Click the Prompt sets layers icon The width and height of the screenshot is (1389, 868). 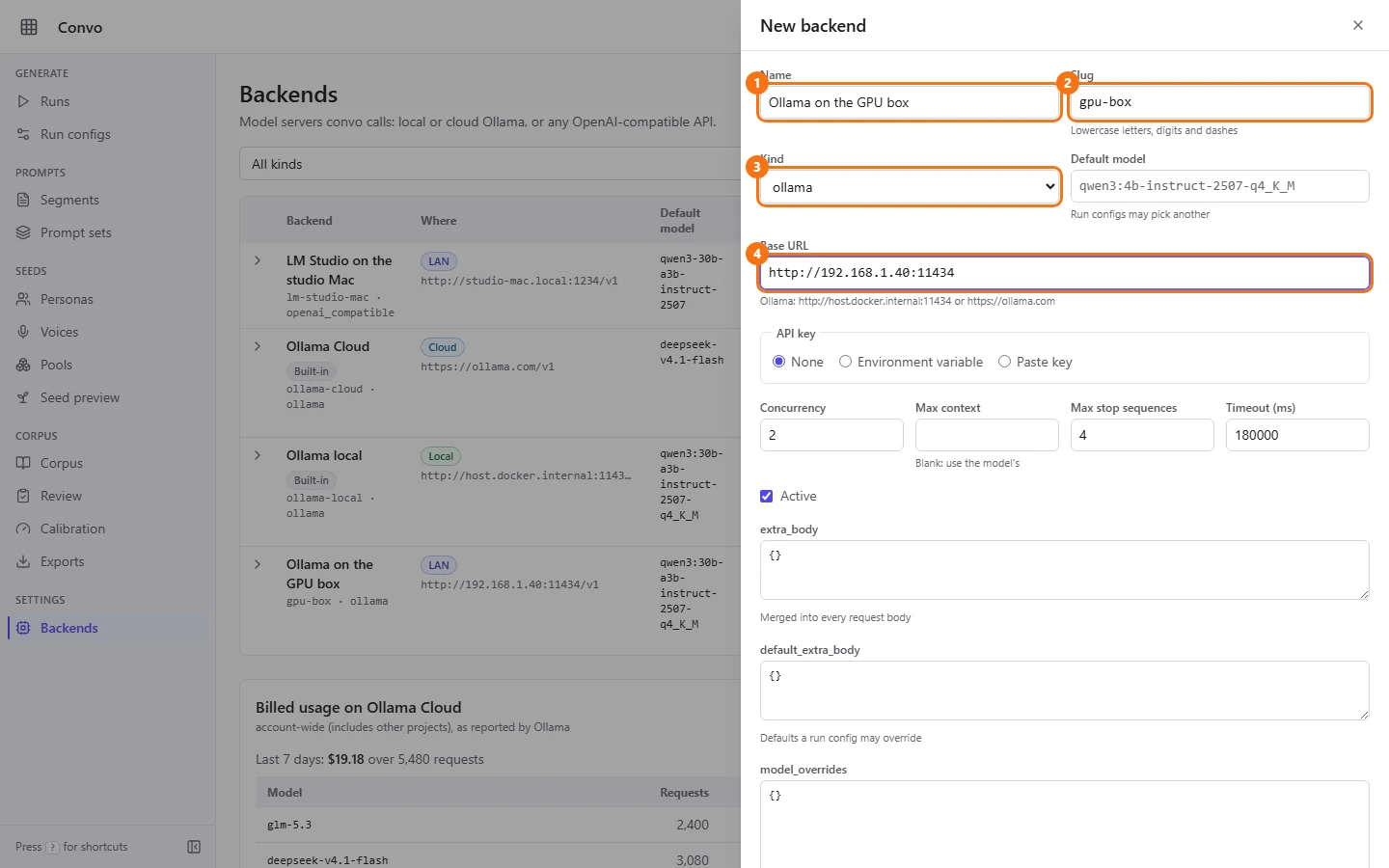[23, 232]
